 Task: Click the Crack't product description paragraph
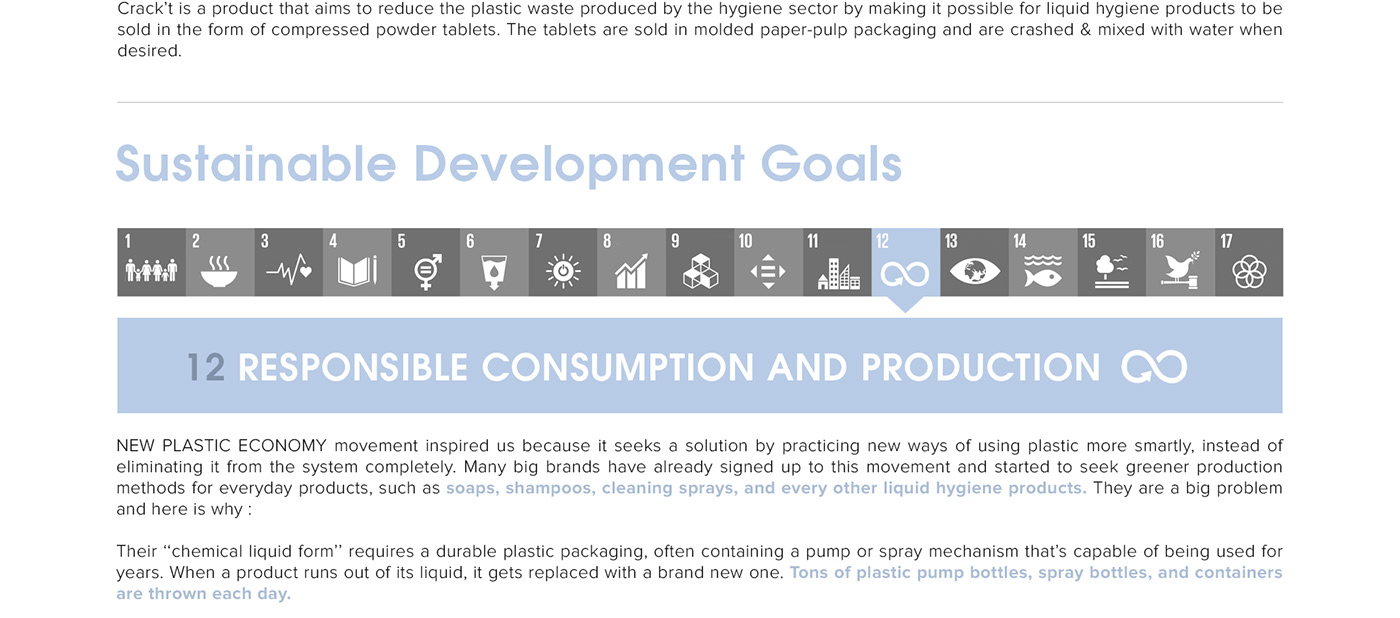(700, 30)
